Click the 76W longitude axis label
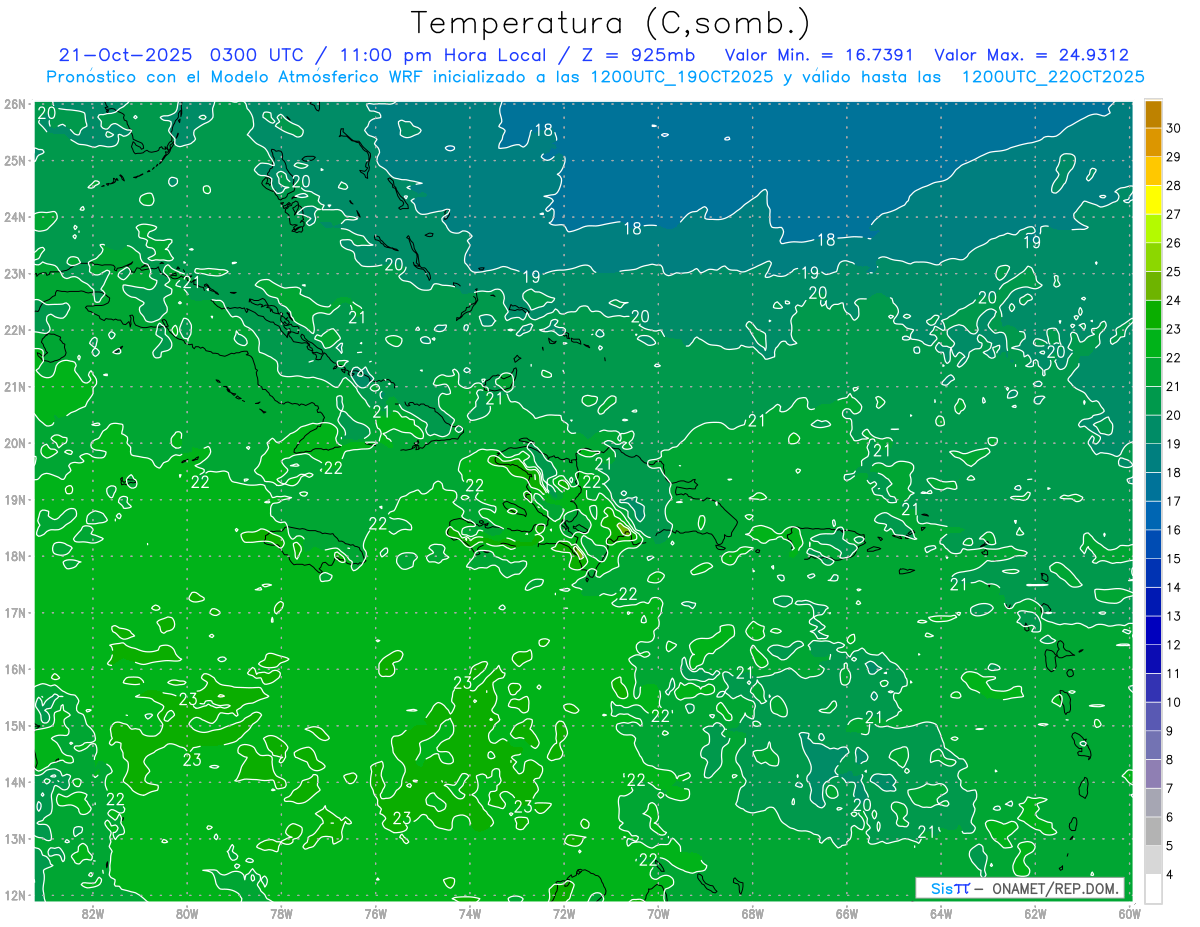Image resolution: width=1200 pixels, height=927 pixels. pos(376,913)
